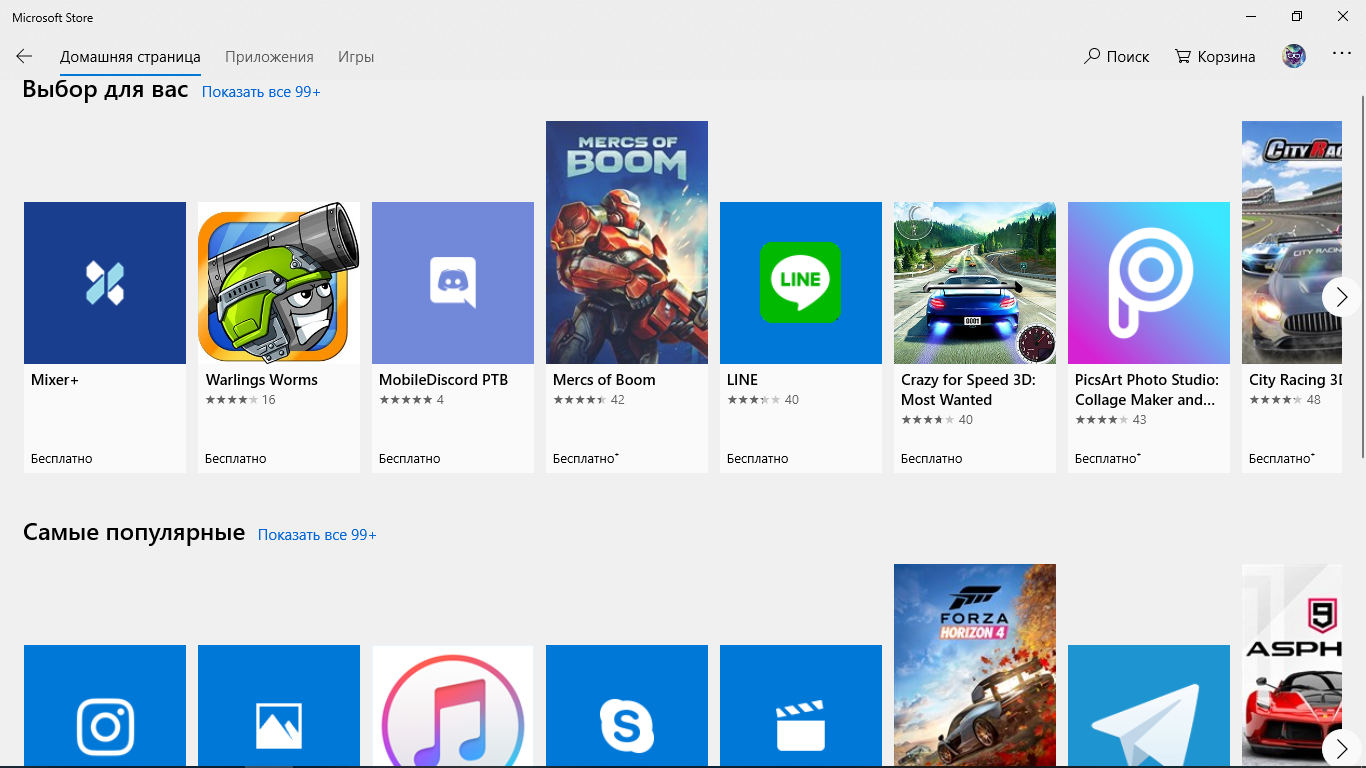Click the Корзина cart label
Image resolution: width=1366 pixels, height=768 pixels.
pyautogui.click(x=1227, y=57)
